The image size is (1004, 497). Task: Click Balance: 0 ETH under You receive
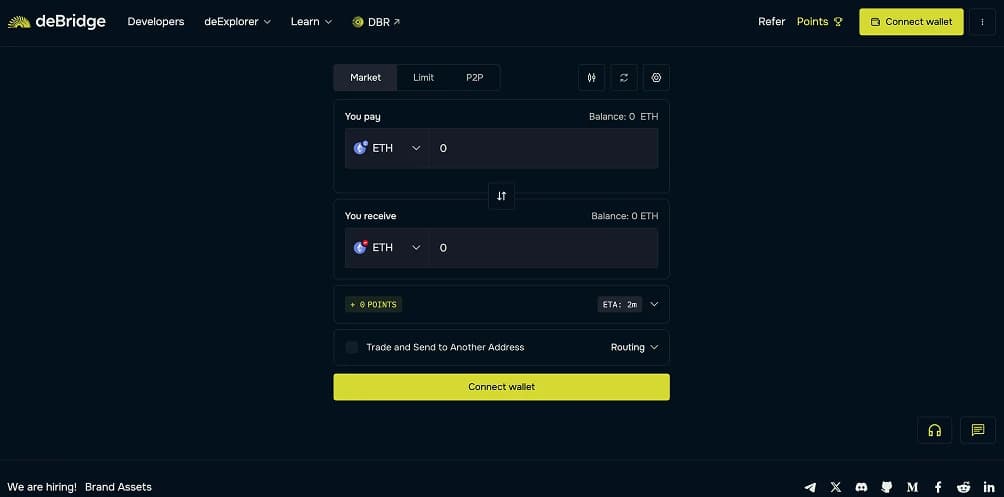pyautogui.click(x=624, y=216)
